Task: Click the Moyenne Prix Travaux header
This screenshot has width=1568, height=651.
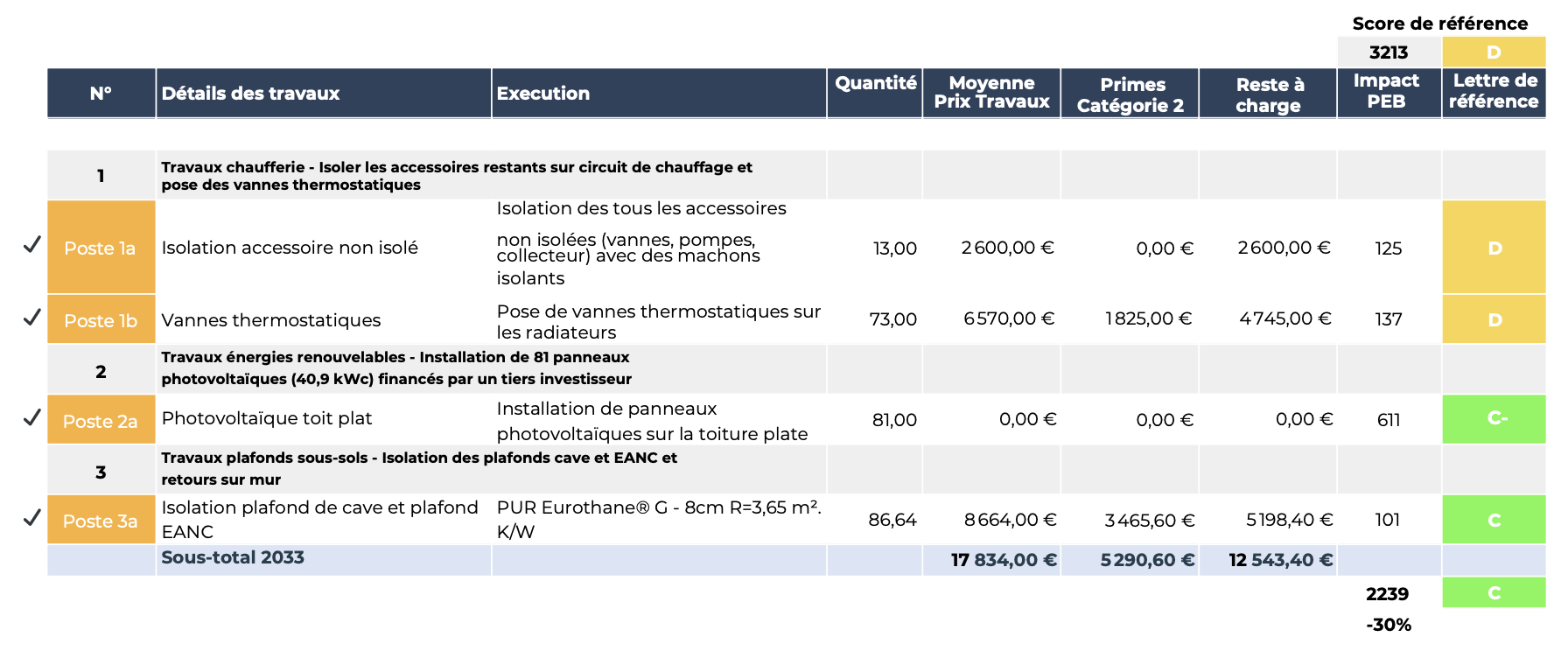Action: point(991,93)
